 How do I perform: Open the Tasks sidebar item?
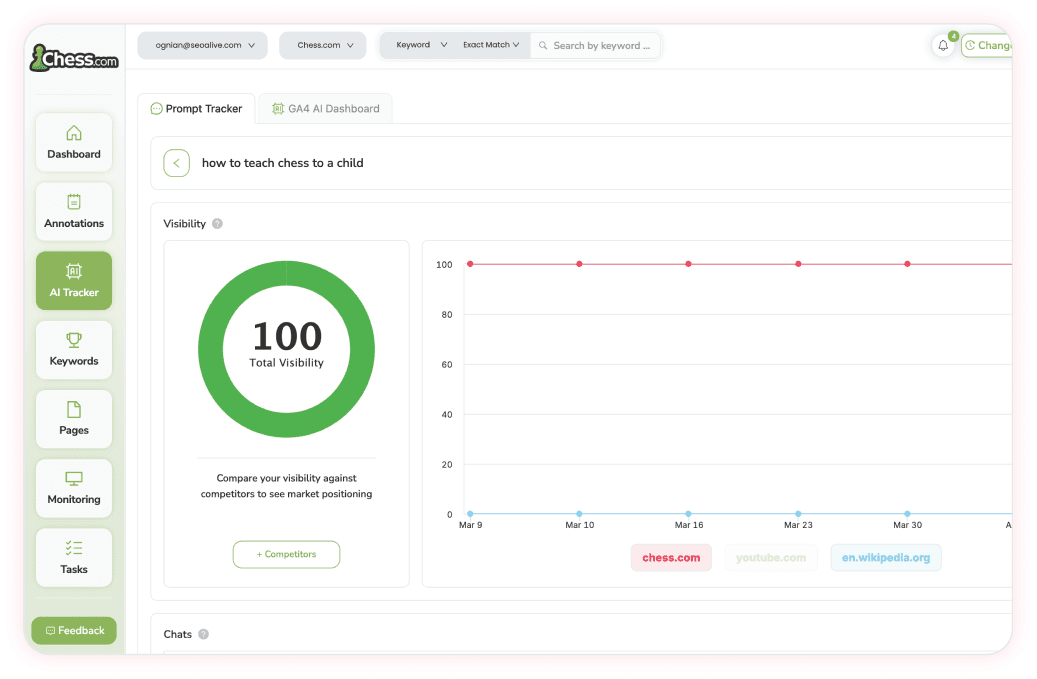click(74, 557)
